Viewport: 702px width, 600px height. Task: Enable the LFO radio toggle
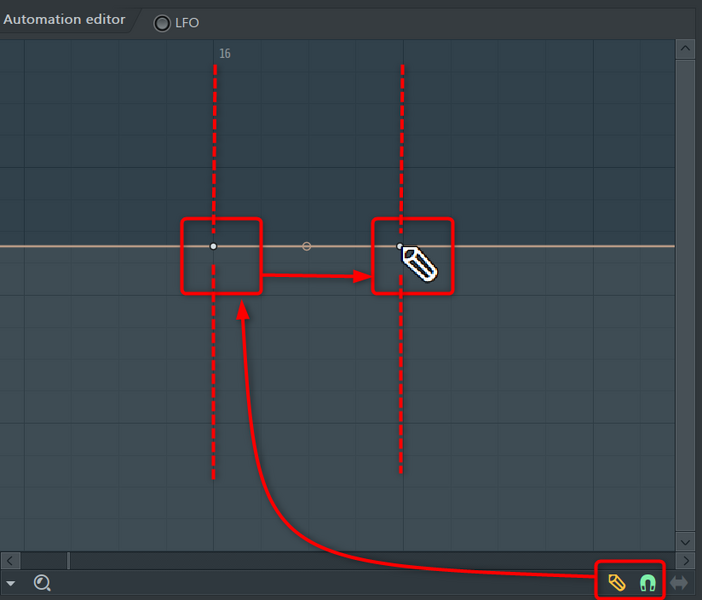162,23
